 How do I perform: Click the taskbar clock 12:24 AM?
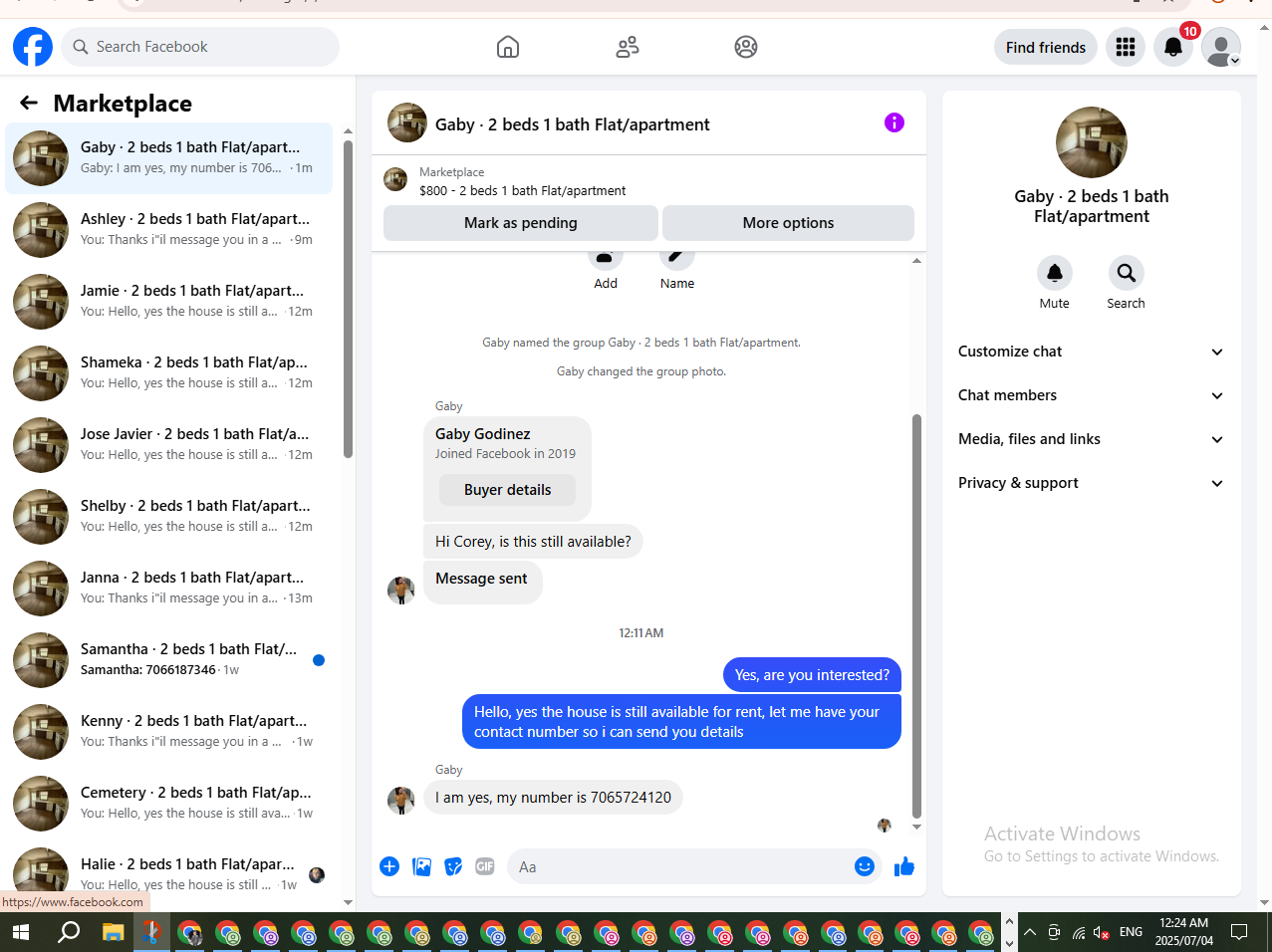pyautogui.click(x=1184, y=932)
